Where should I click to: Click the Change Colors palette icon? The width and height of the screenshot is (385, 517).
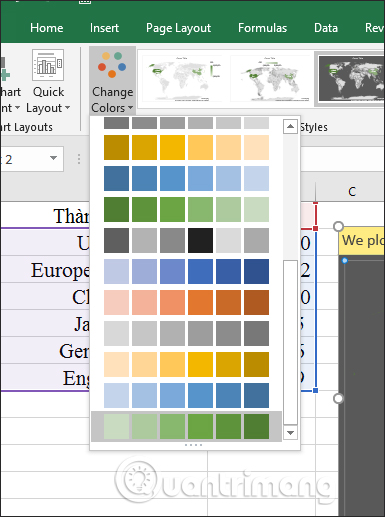[x=112, y=65]
